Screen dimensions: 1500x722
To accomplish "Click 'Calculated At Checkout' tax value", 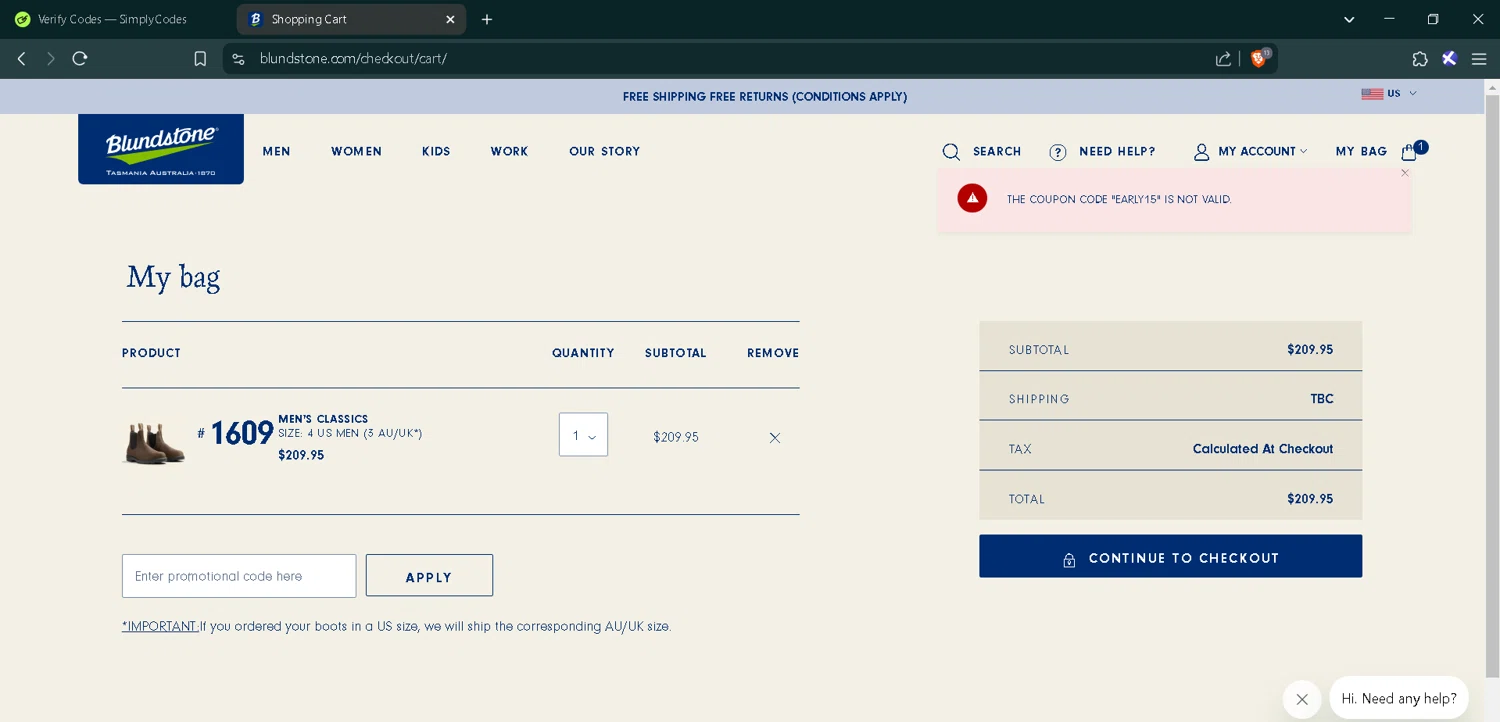I will click(1263, 449).
